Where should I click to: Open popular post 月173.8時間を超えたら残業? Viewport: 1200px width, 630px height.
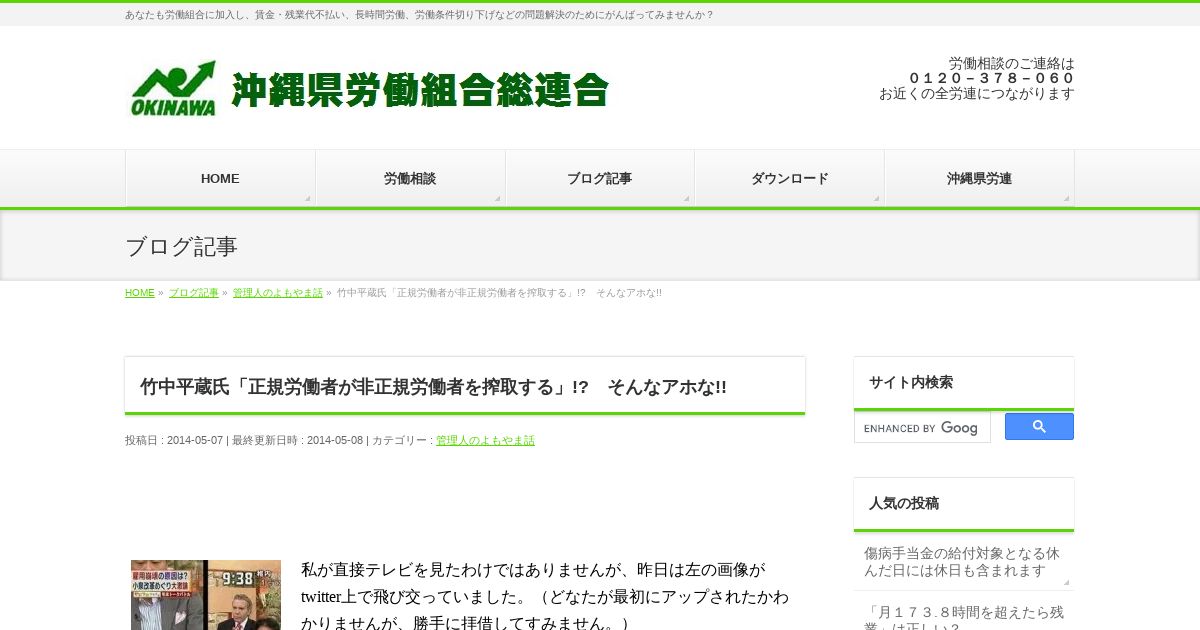pyautogui.click(x=962, y=618)
